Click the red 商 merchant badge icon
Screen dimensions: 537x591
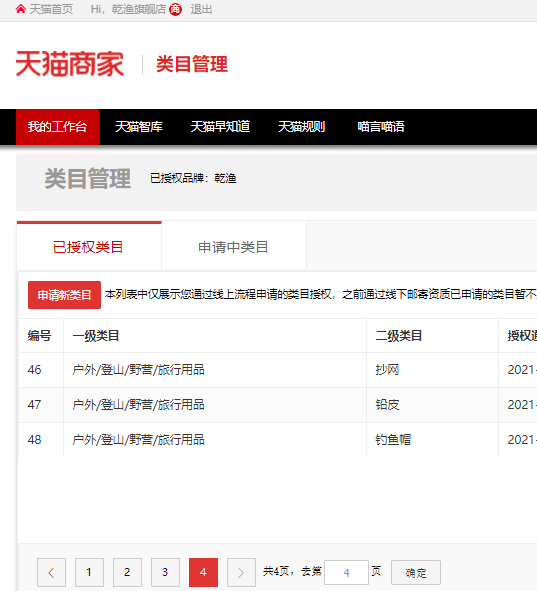point(175,9)
